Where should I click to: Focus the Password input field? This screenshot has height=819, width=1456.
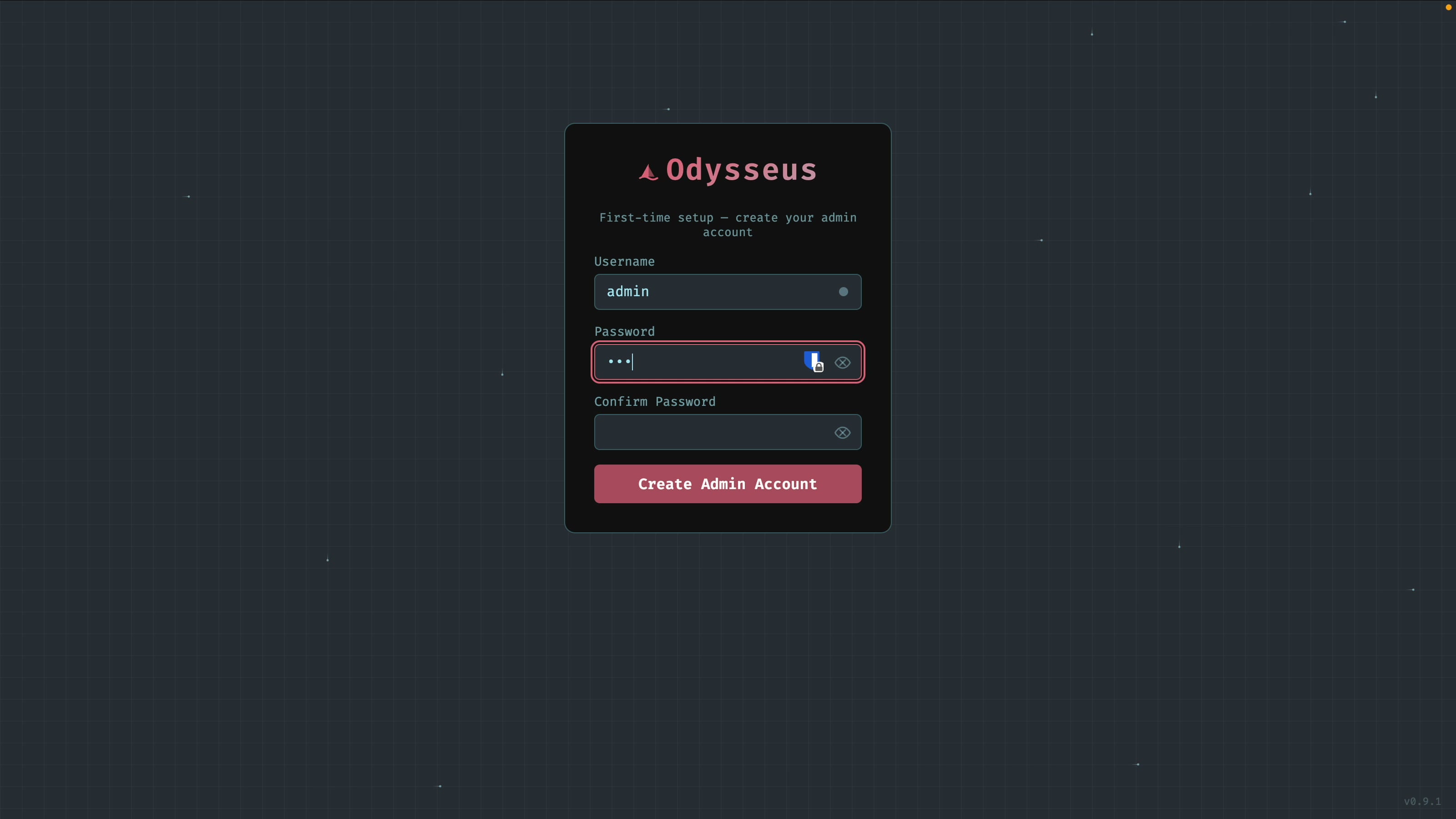pos(728,362)
